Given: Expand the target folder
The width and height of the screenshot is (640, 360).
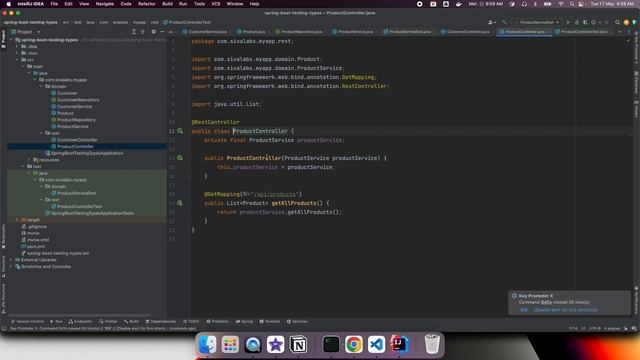Looking at the screenshot, I should click(17, 220).
